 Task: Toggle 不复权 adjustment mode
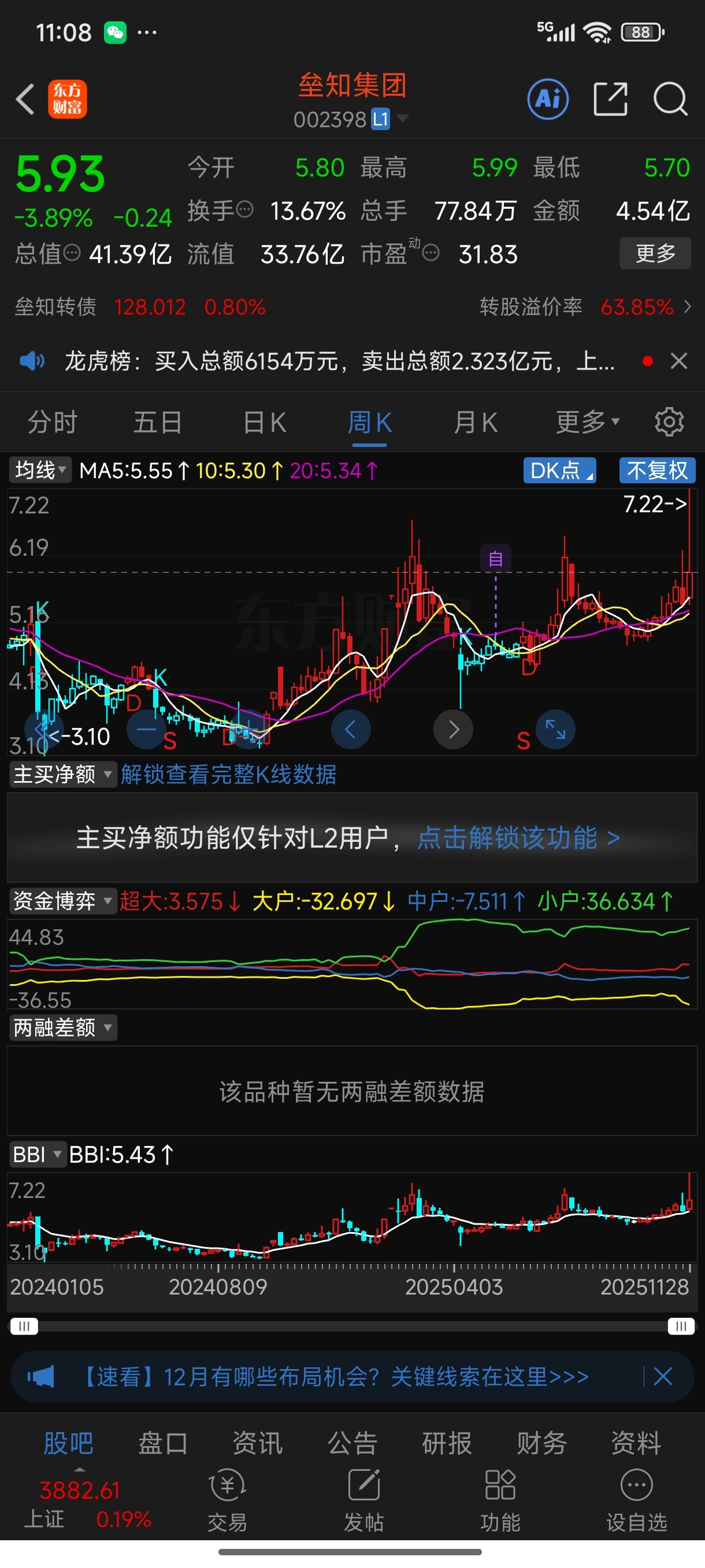(x=657, y=470)
